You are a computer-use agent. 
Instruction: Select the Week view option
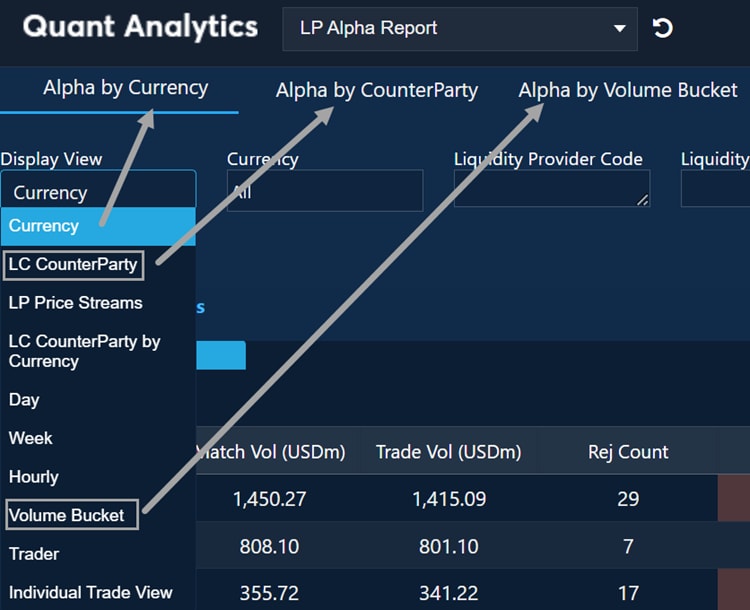pyautogui.click(x=31, y=438)
